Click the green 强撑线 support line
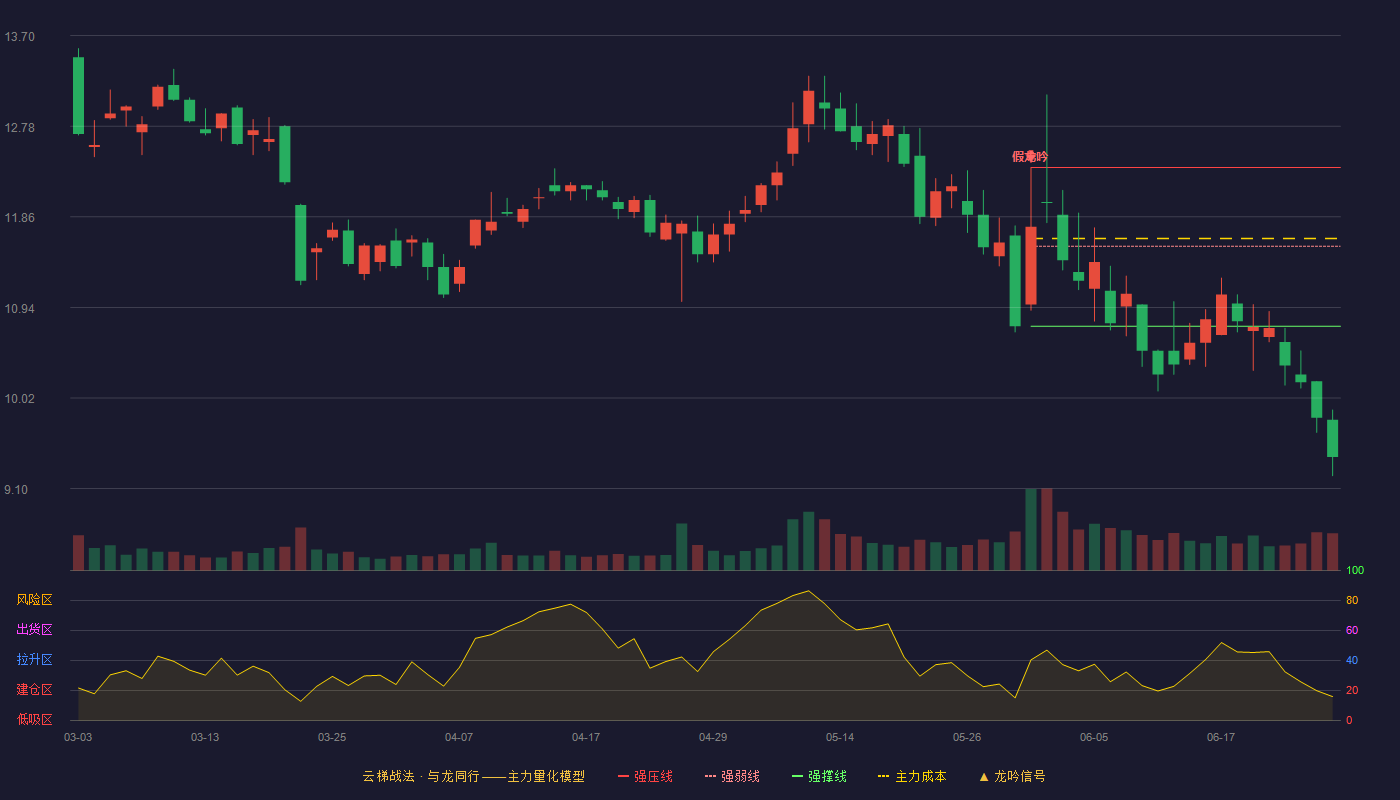Viewport: 1400px width, 800px height. pyautogui.click(x=1185, y=326)
